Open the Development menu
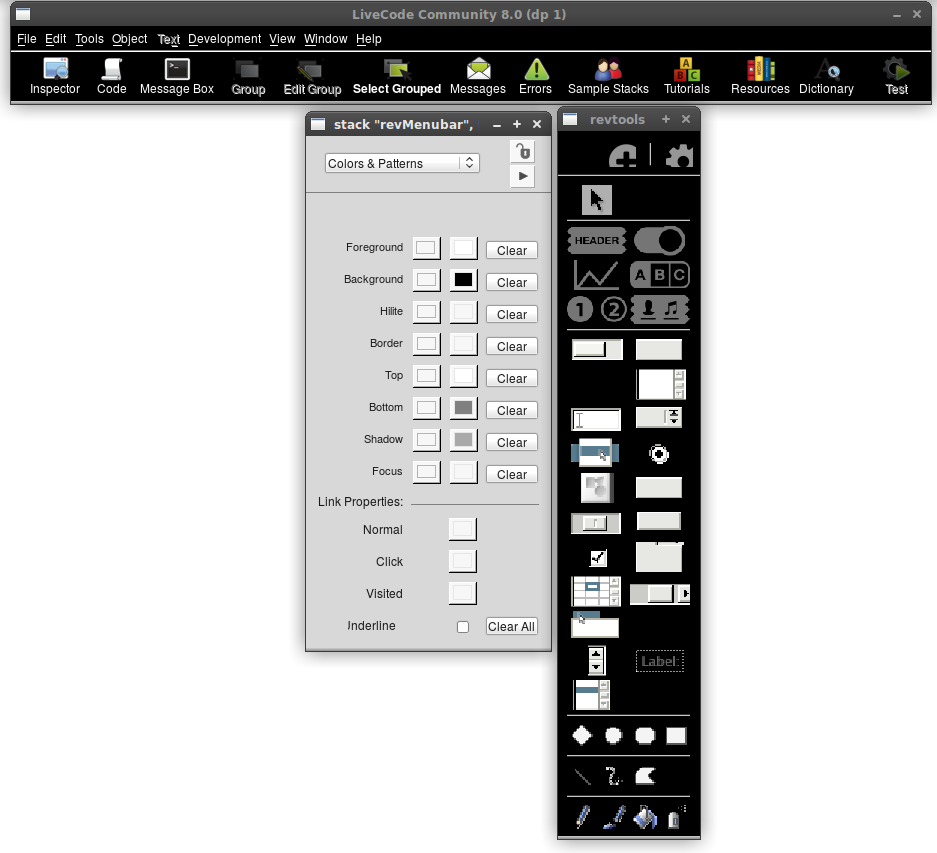The width and height of the screenshot is (937, 853). [x=224, y=39]
